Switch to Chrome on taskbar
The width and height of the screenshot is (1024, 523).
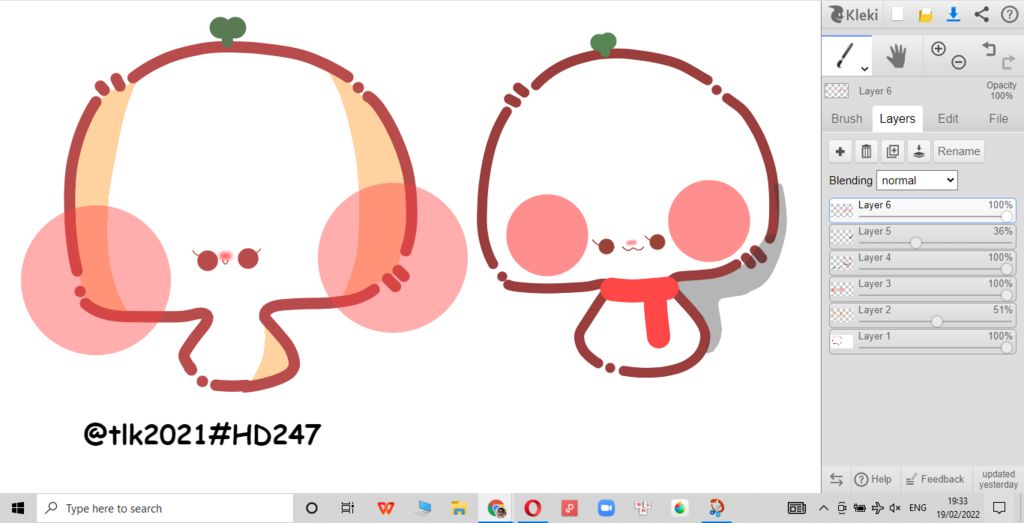pyautogui.click(x=496, y=508)
